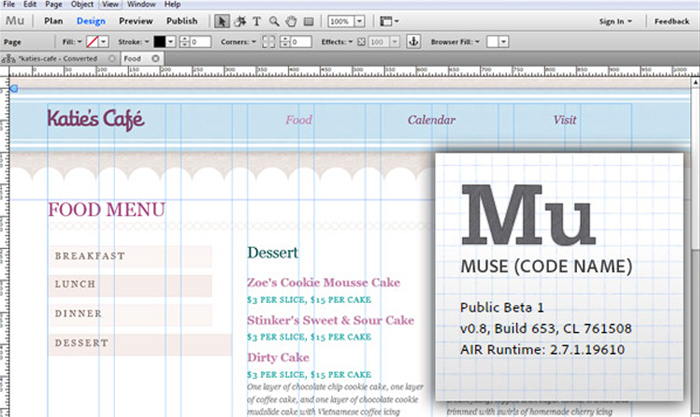The image size is (700, 417).
Task: Open Browser Fill swatch dropdown arrow
Action: [x=504, y=42]
